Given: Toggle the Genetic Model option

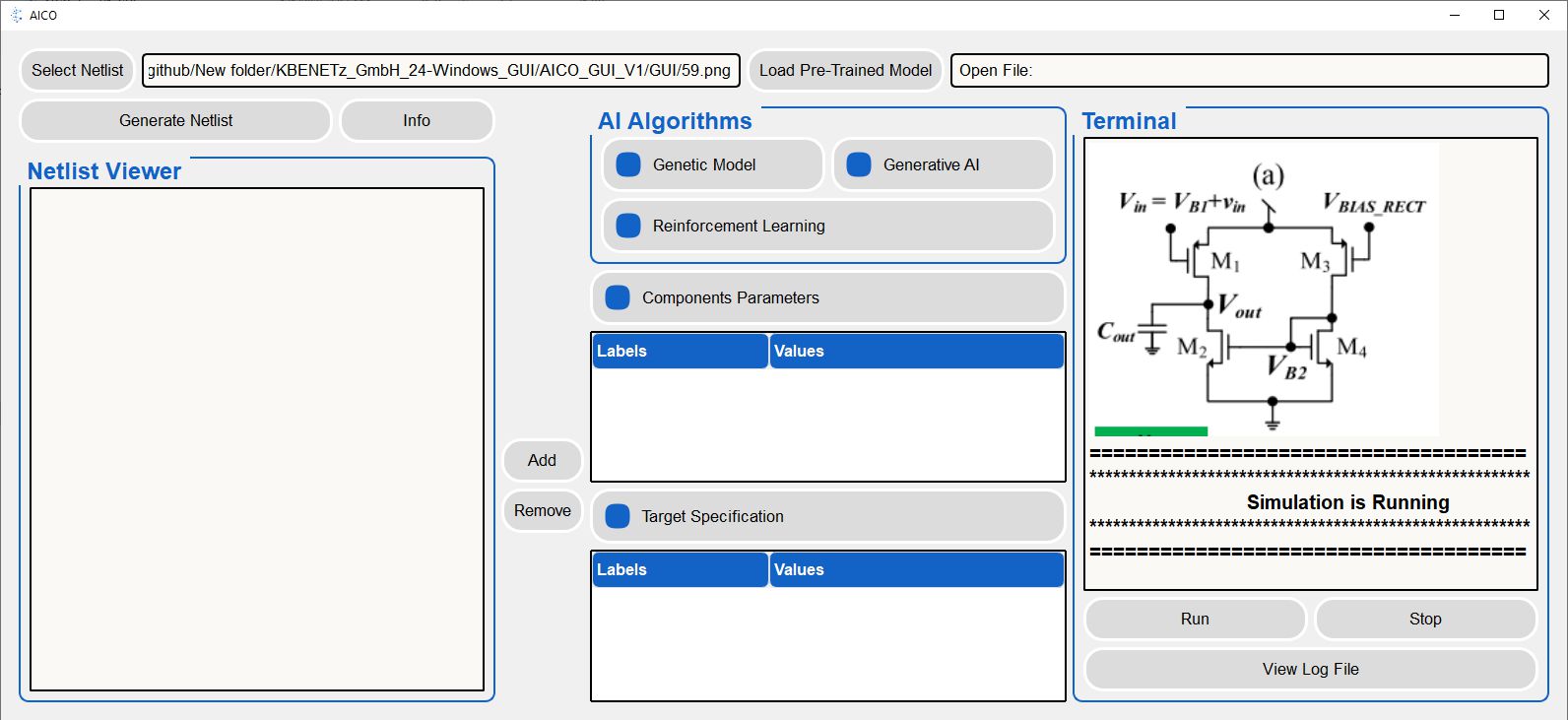Looking at the screenshot, I should pos(628,164).
